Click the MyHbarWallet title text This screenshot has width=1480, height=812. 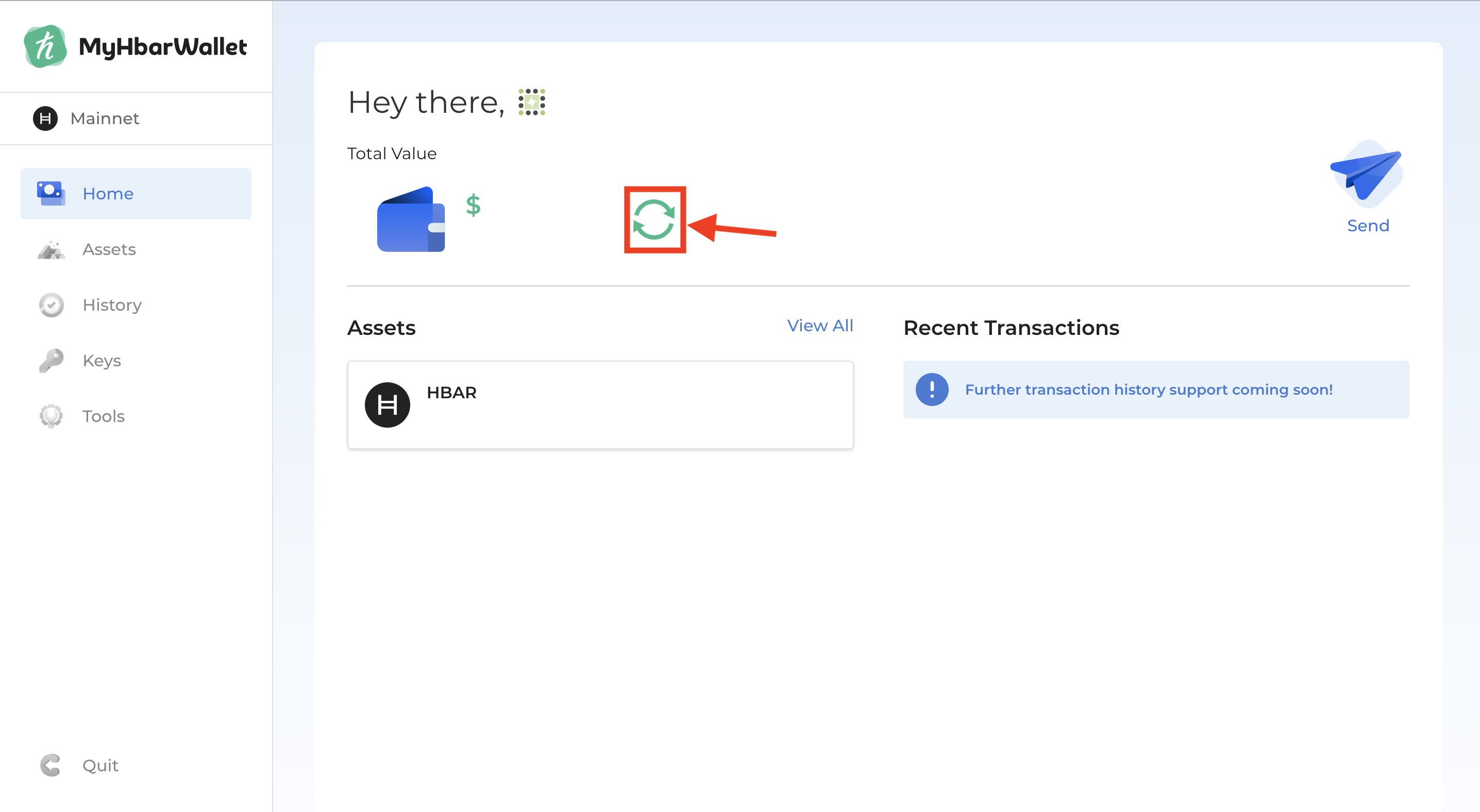coord(163,47)
